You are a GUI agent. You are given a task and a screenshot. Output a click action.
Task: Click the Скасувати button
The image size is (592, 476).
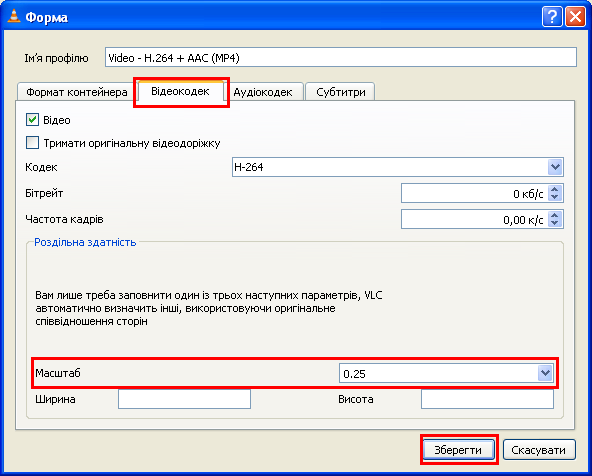pos(539,450)
